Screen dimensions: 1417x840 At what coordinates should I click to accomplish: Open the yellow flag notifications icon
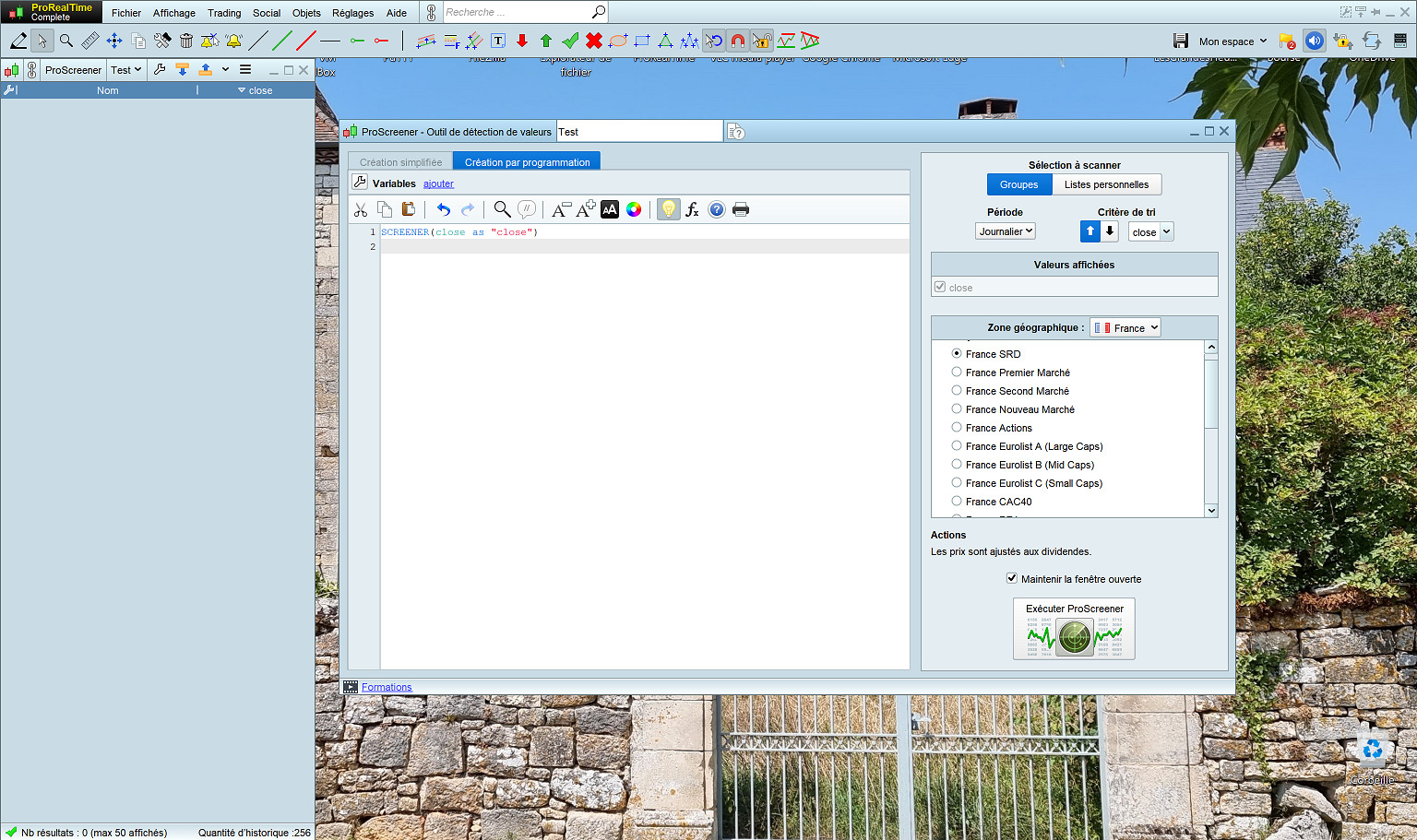pos(1288,41)
